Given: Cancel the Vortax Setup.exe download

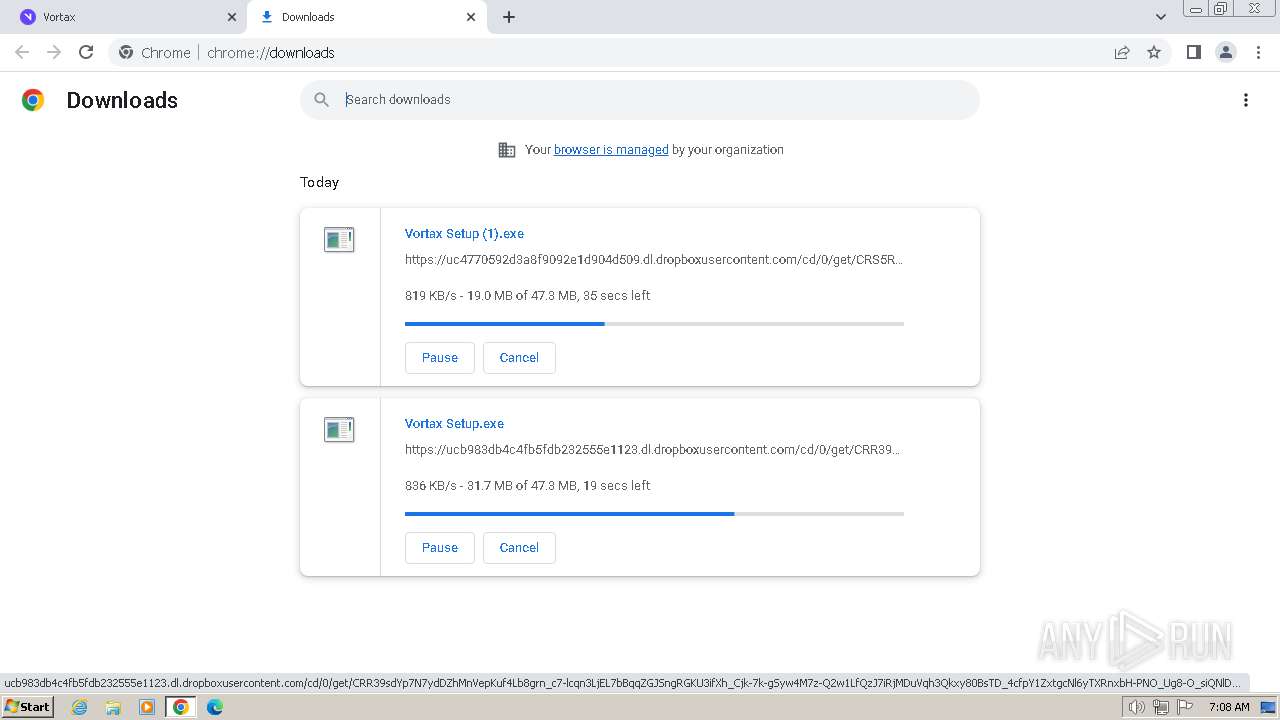Looking at the screenshot, I should point(519,548).
